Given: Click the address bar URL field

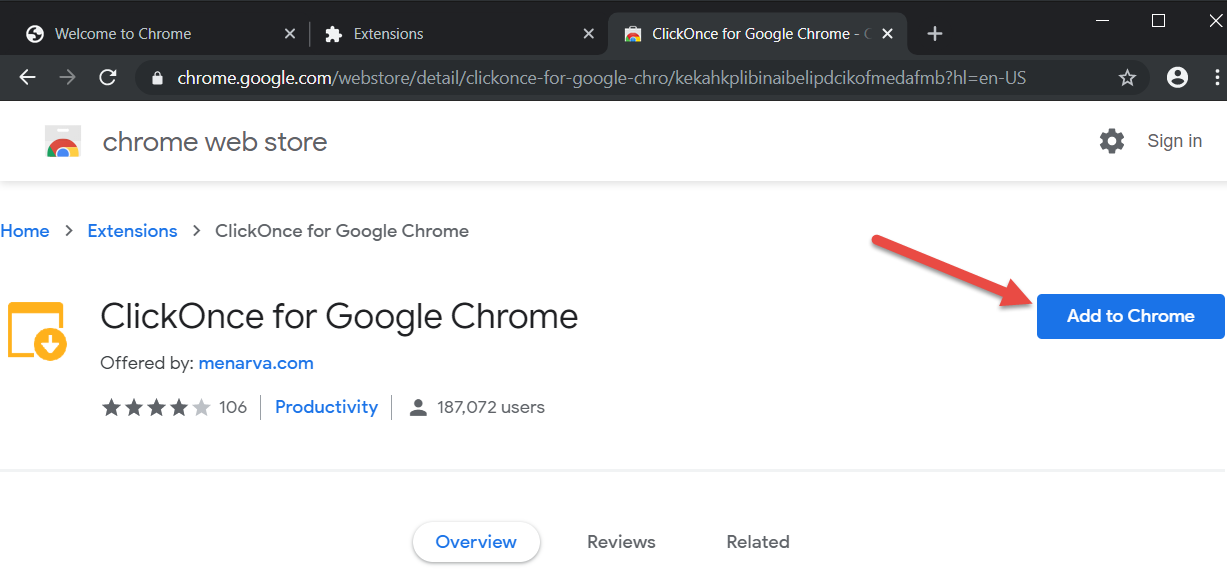Looking at the screenshot, I should pos(600,78).
